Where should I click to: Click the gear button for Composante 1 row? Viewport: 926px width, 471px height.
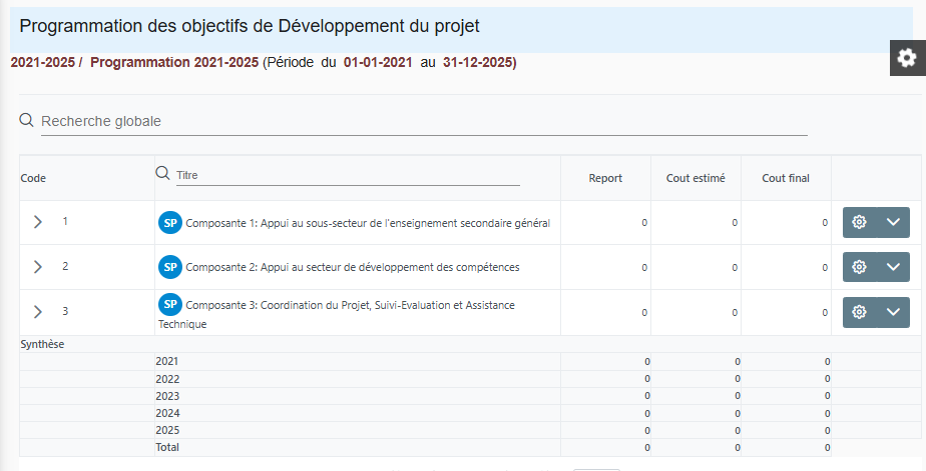859,223
